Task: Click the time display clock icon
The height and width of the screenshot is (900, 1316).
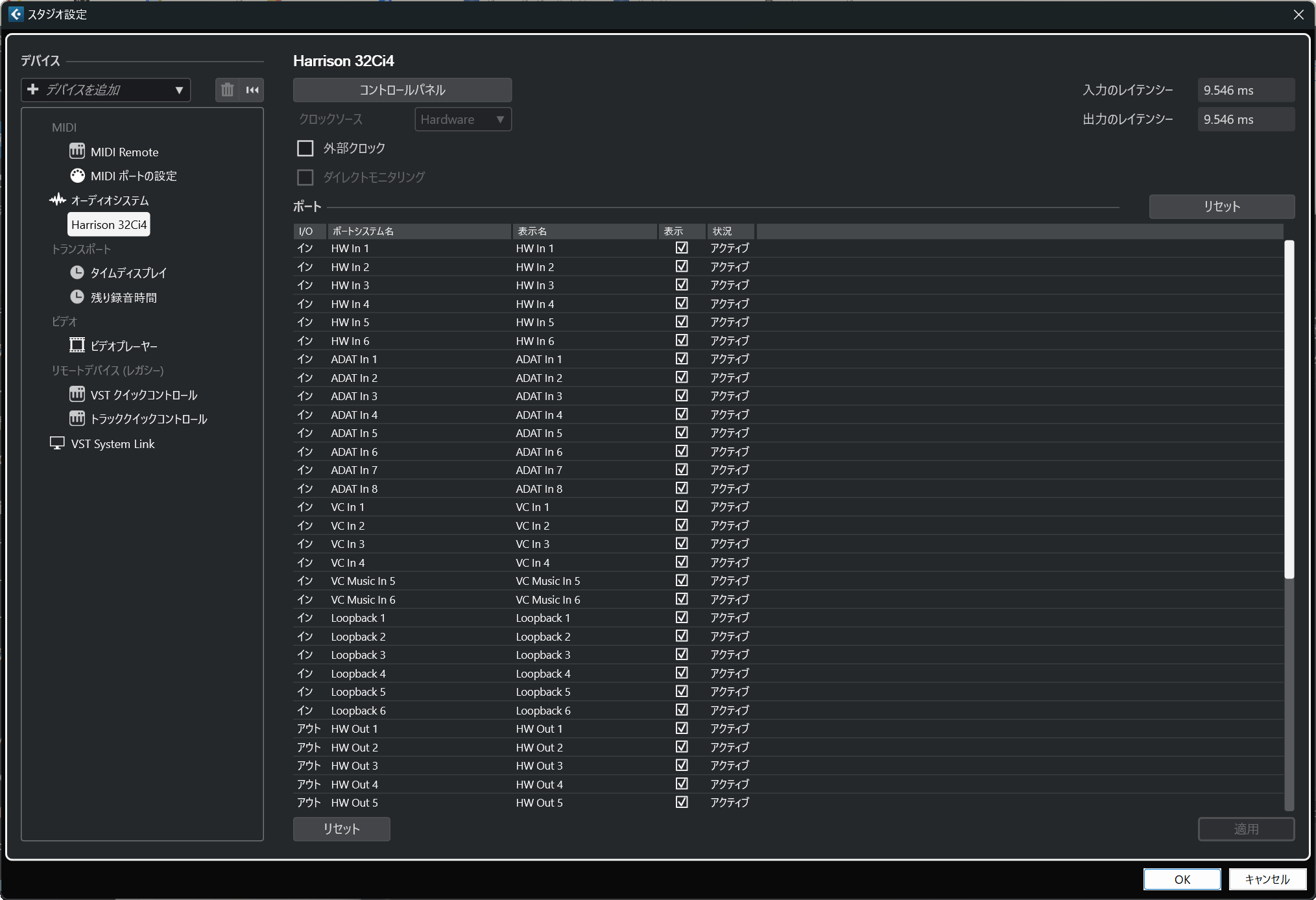Action: 77,272
